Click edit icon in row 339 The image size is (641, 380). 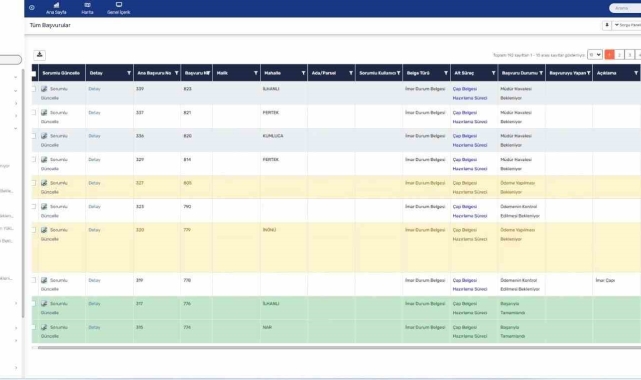[44, 89]
